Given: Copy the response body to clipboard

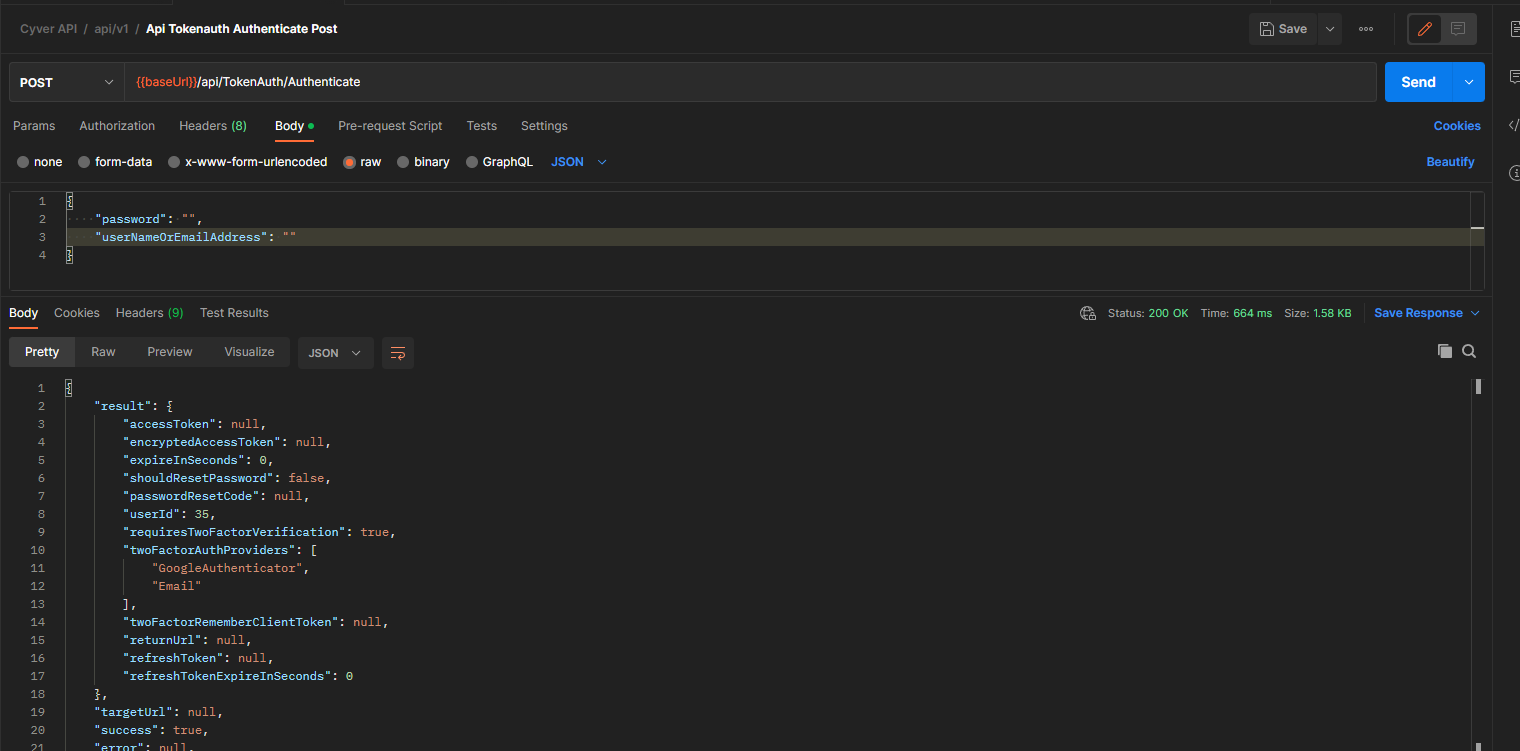Looking at the screenshot, I should coord(1444,351).
